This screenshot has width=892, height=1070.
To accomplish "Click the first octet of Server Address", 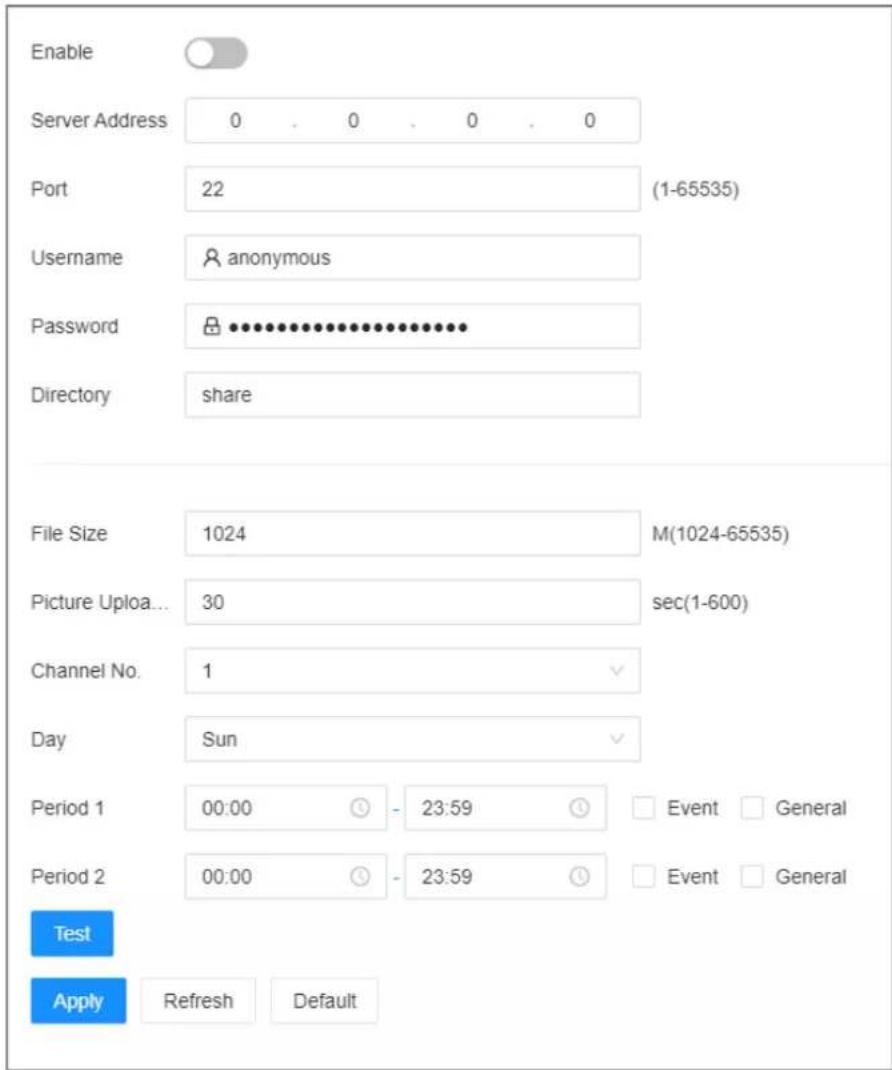I will point(235,121).
